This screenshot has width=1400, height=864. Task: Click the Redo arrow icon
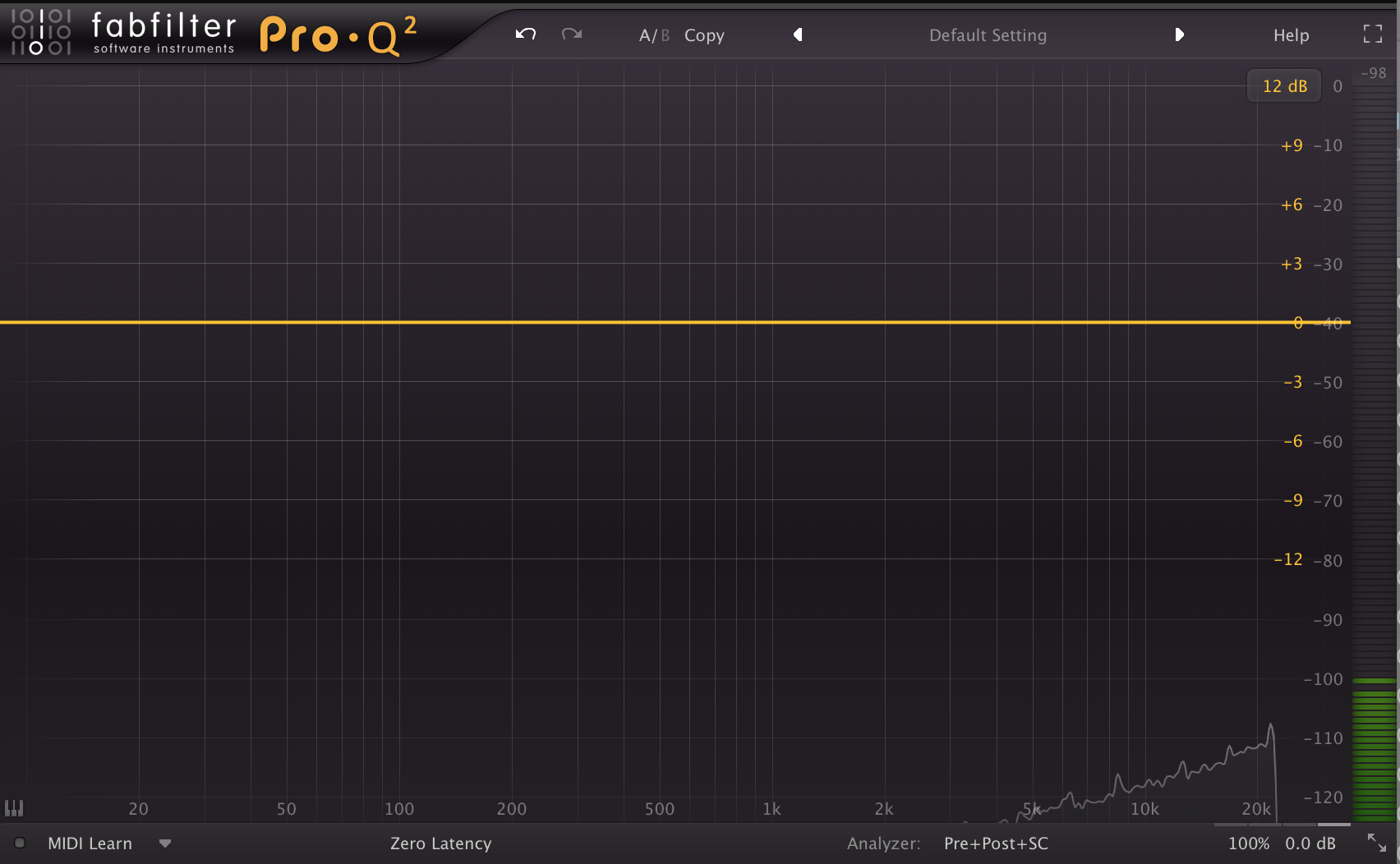(x=572, y=34)
